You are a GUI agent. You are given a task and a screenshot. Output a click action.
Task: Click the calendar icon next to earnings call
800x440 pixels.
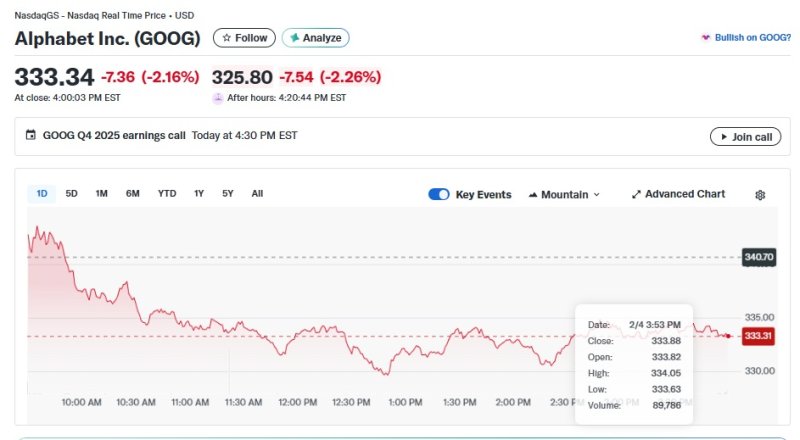[x=30, y=135]
